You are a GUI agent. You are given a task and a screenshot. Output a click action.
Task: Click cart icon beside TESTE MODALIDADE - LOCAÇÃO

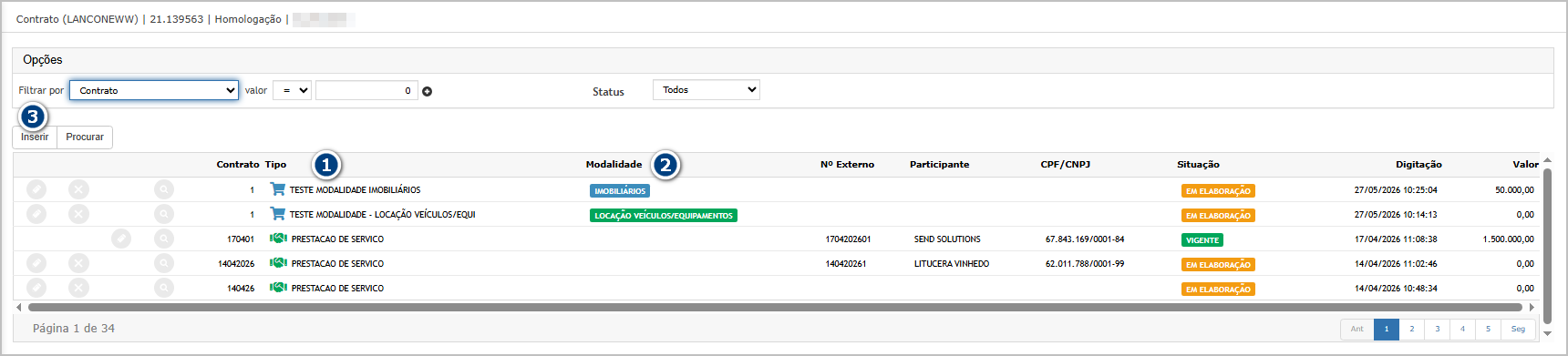click(x=277, y=214)
